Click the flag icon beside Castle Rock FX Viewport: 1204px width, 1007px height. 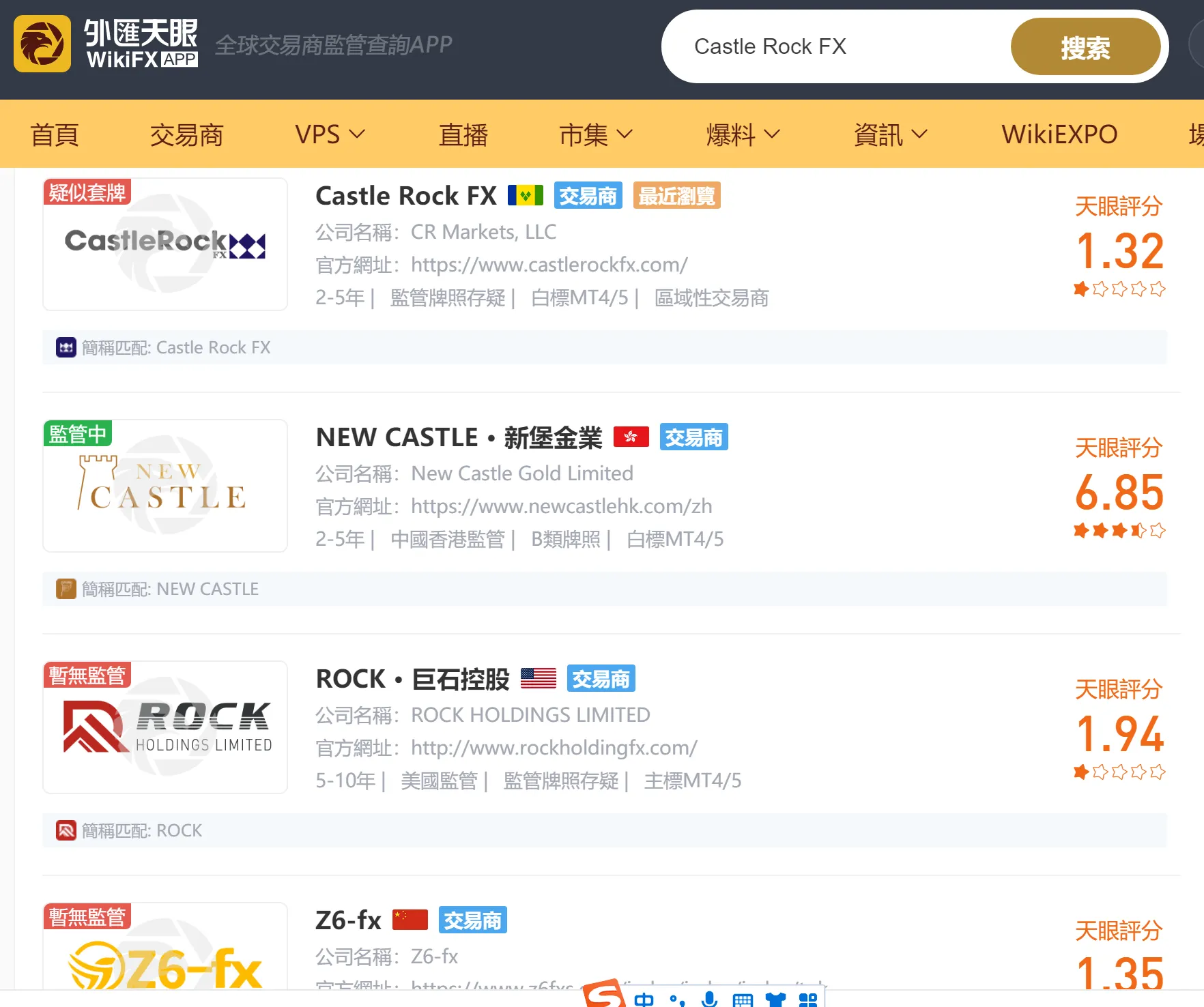coord(526,196)
